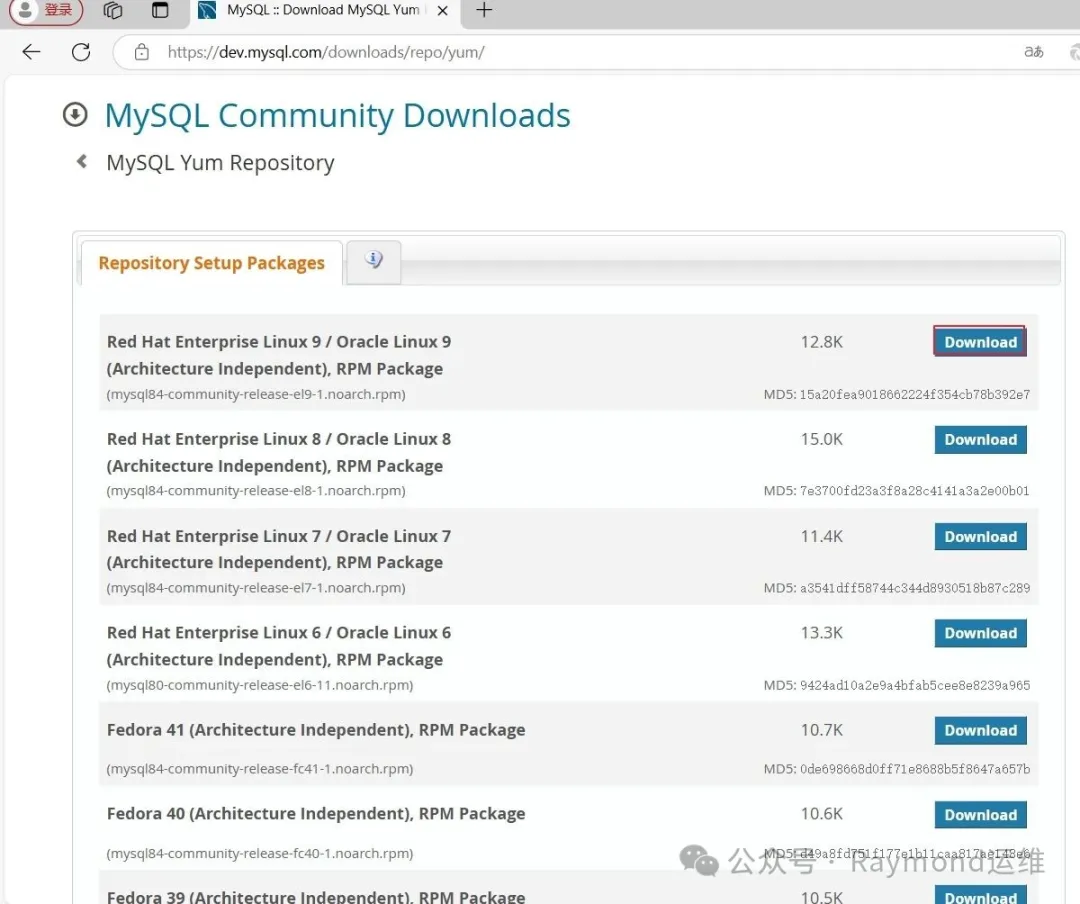Download Red Hat Enterprise Linux 8 package
This screenshot has width=1080, height=904.
(980, 440)
